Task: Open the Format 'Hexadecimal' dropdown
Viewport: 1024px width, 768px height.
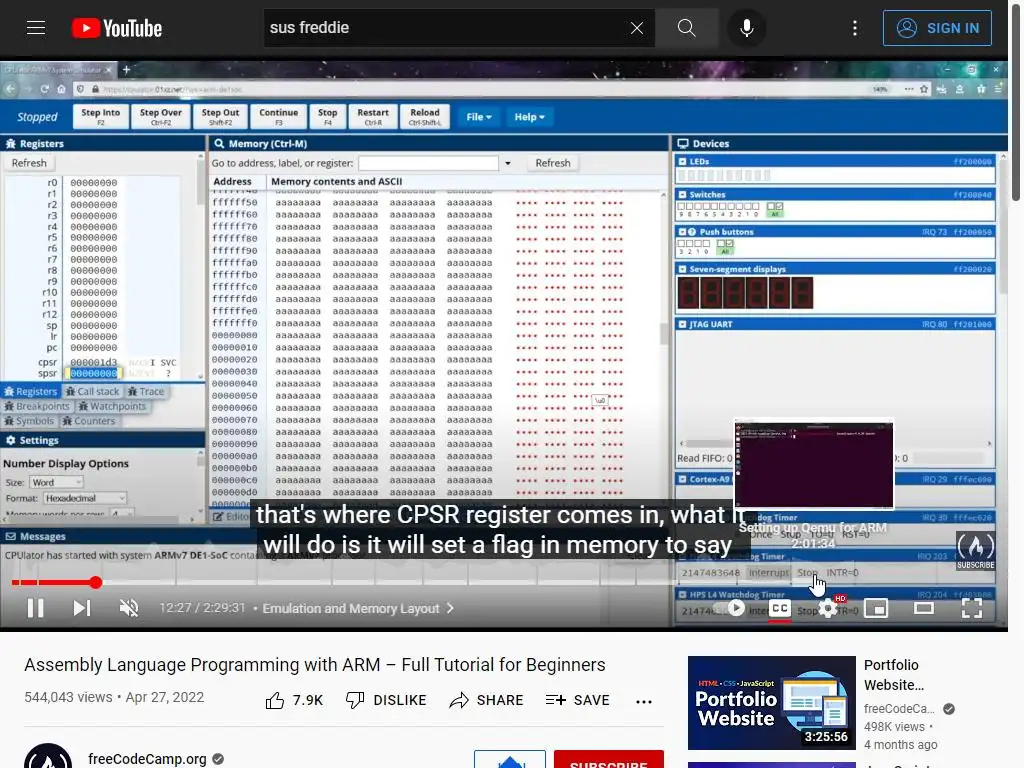Action: click(x=84, y=498)
